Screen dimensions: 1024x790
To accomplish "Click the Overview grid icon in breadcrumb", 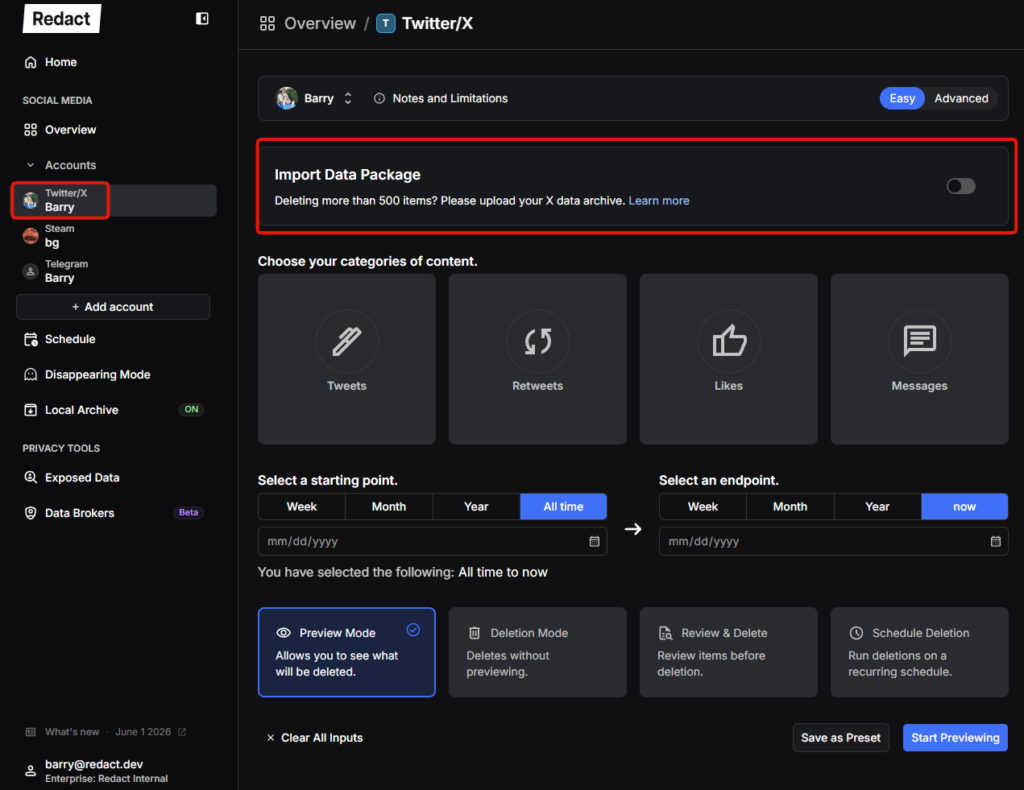I will click(267, 24).
